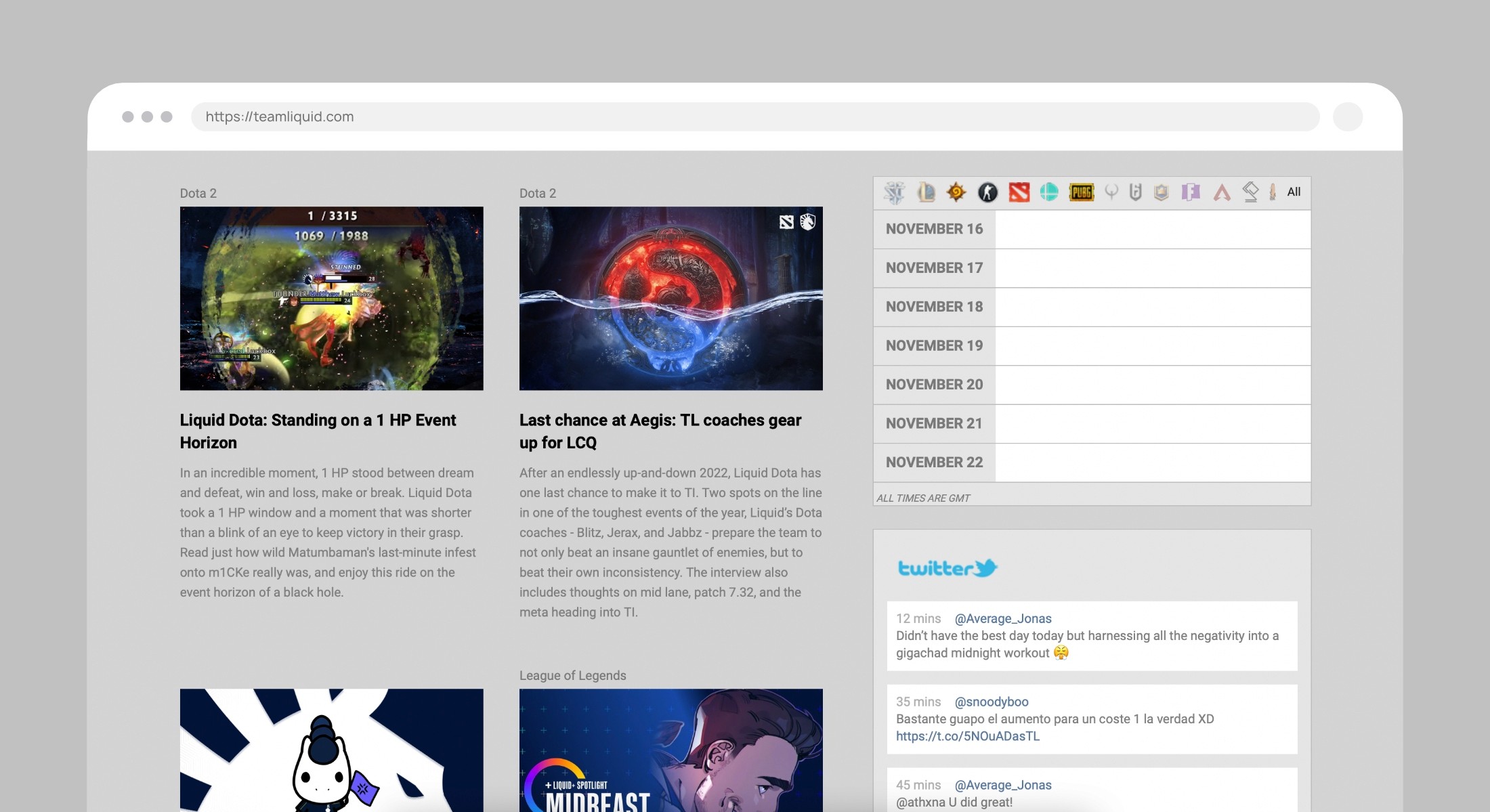The width and height of the screenshot is (1490, 812).
Task: Open the @snoodyboo Twitter handle link
Action: tap(991, 702)
